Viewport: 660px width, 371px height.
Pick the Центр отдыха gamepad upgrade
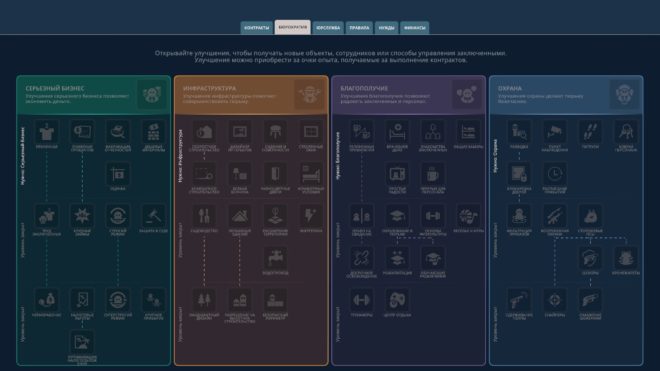coord(397,300)
